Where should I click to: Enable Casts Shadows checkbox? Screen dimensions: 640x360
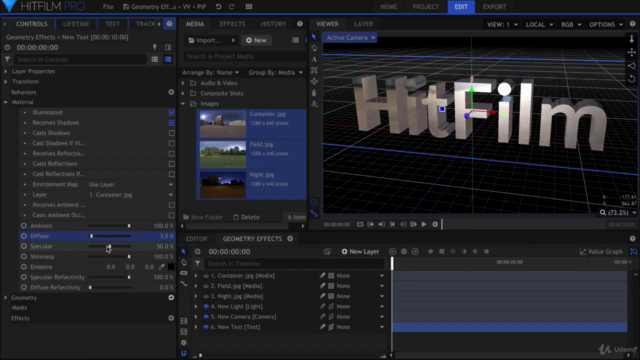point(171,133)
